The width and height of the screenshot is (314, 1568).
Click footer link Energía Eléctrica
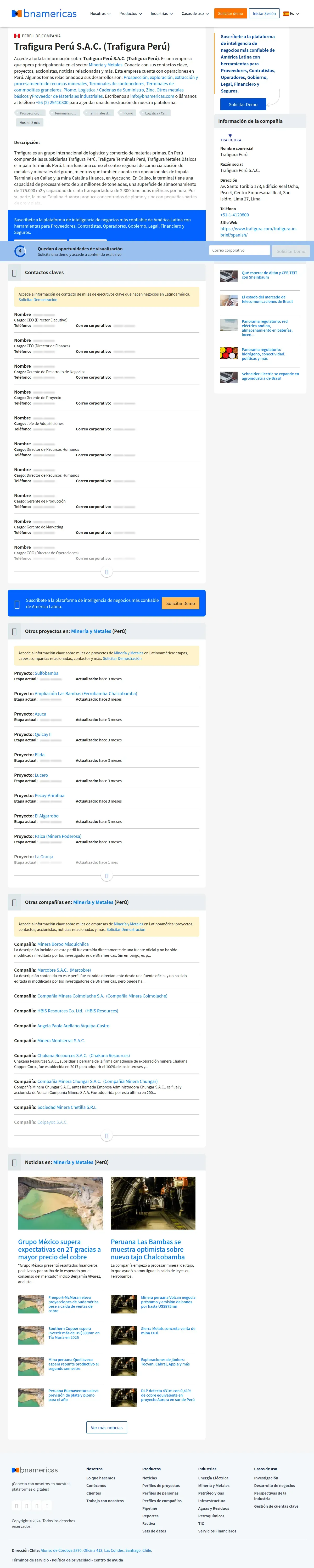click(214, 1478)
